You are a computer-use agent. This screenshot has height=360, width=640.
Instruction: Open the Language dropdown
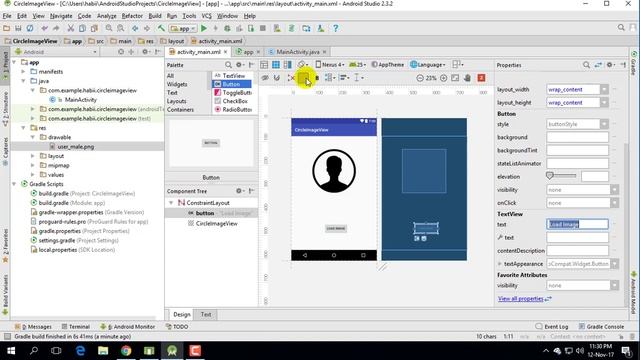pyautogui.click(x=428, y=65)
